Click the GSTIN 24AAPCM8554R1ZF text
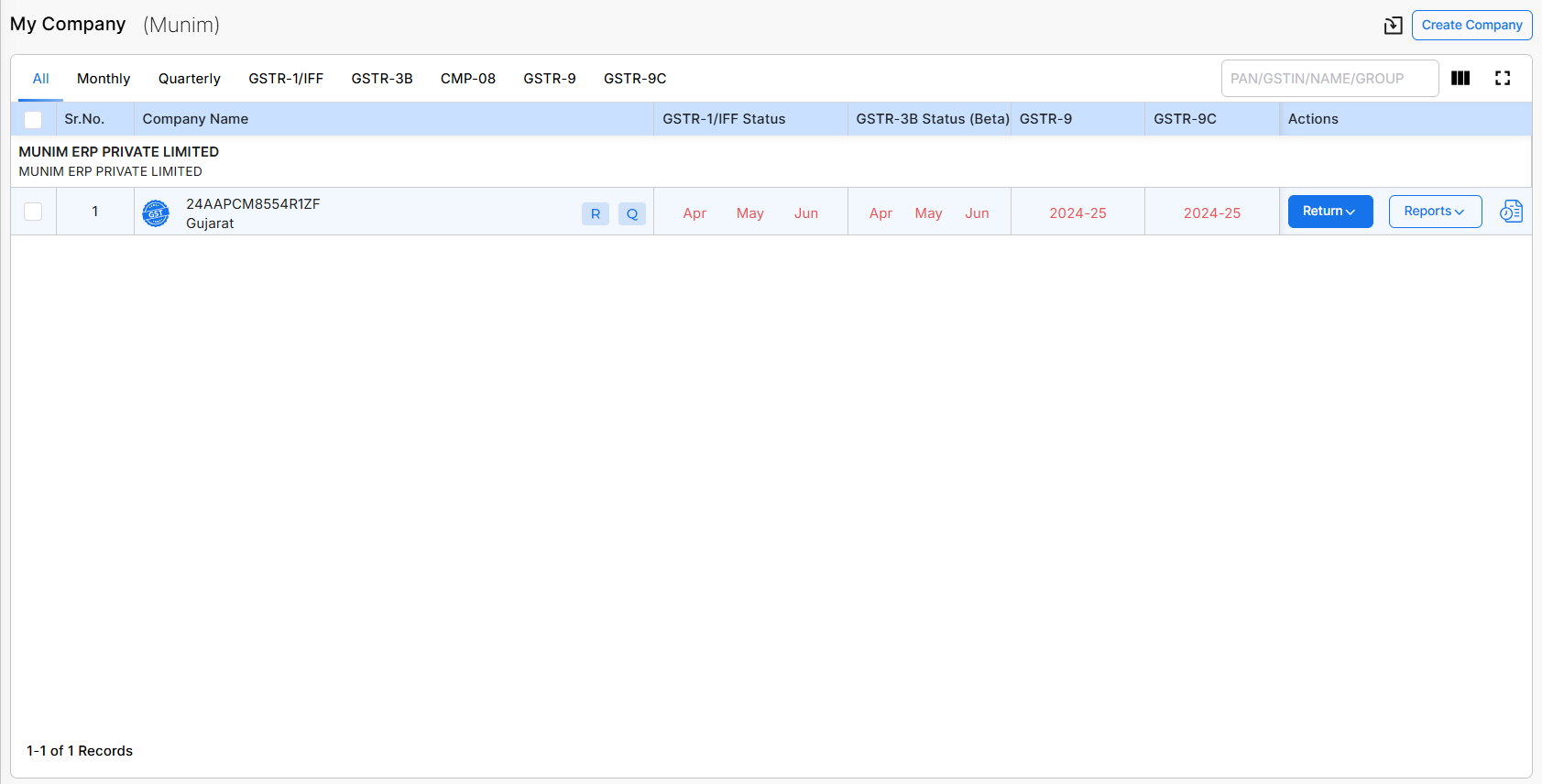This screenshot has height=784, width=1542. 253,203
